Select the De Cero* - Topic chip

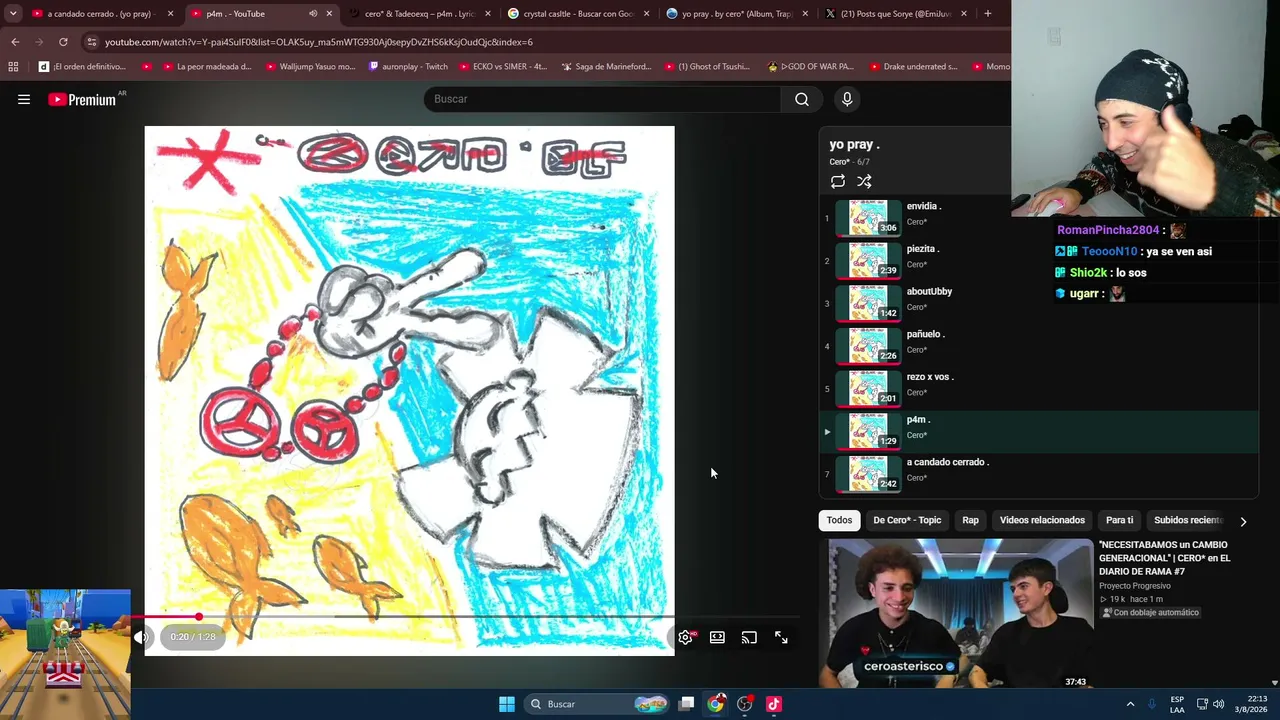click(x=907, y=520)
